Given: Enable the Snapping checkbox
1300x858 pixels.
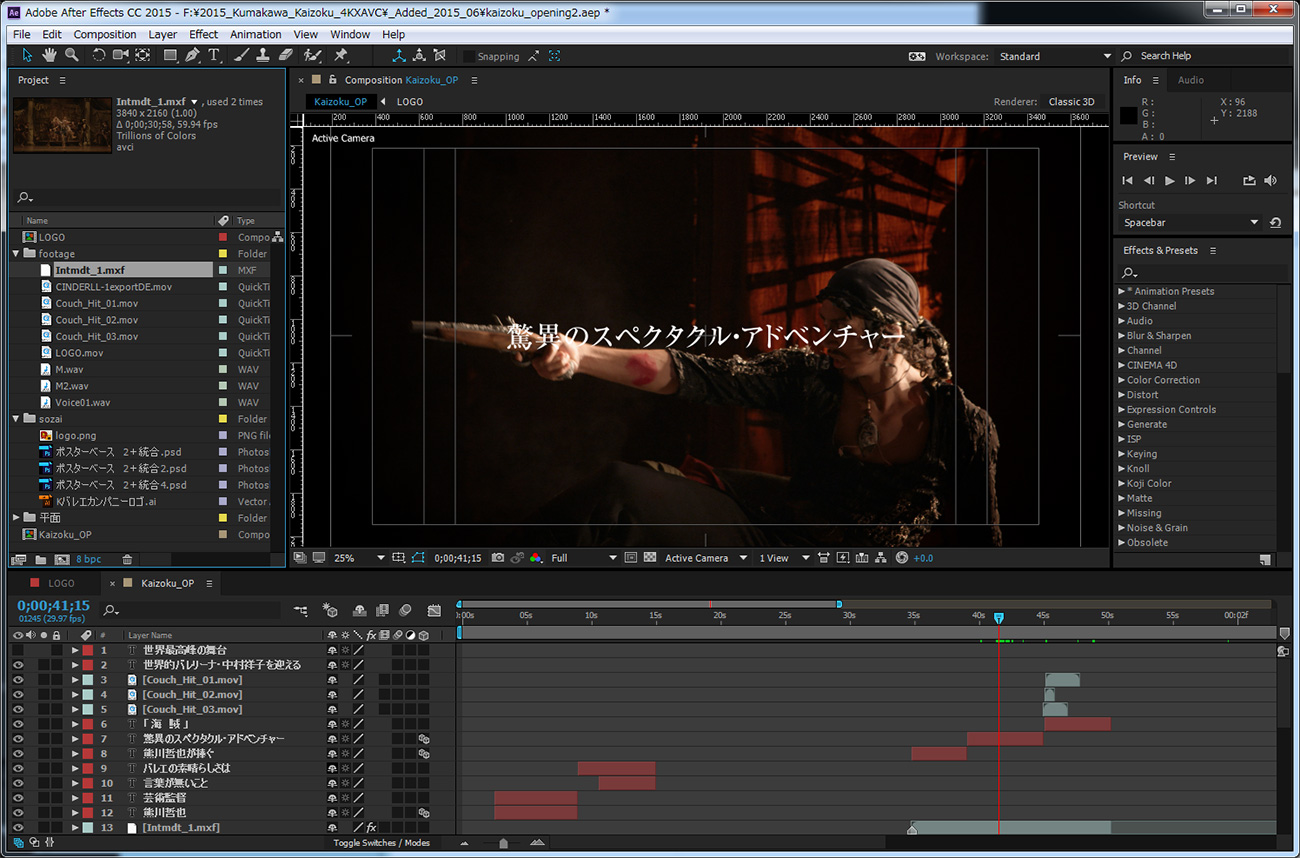Looking at the screenshot, I should coord(470,57).
